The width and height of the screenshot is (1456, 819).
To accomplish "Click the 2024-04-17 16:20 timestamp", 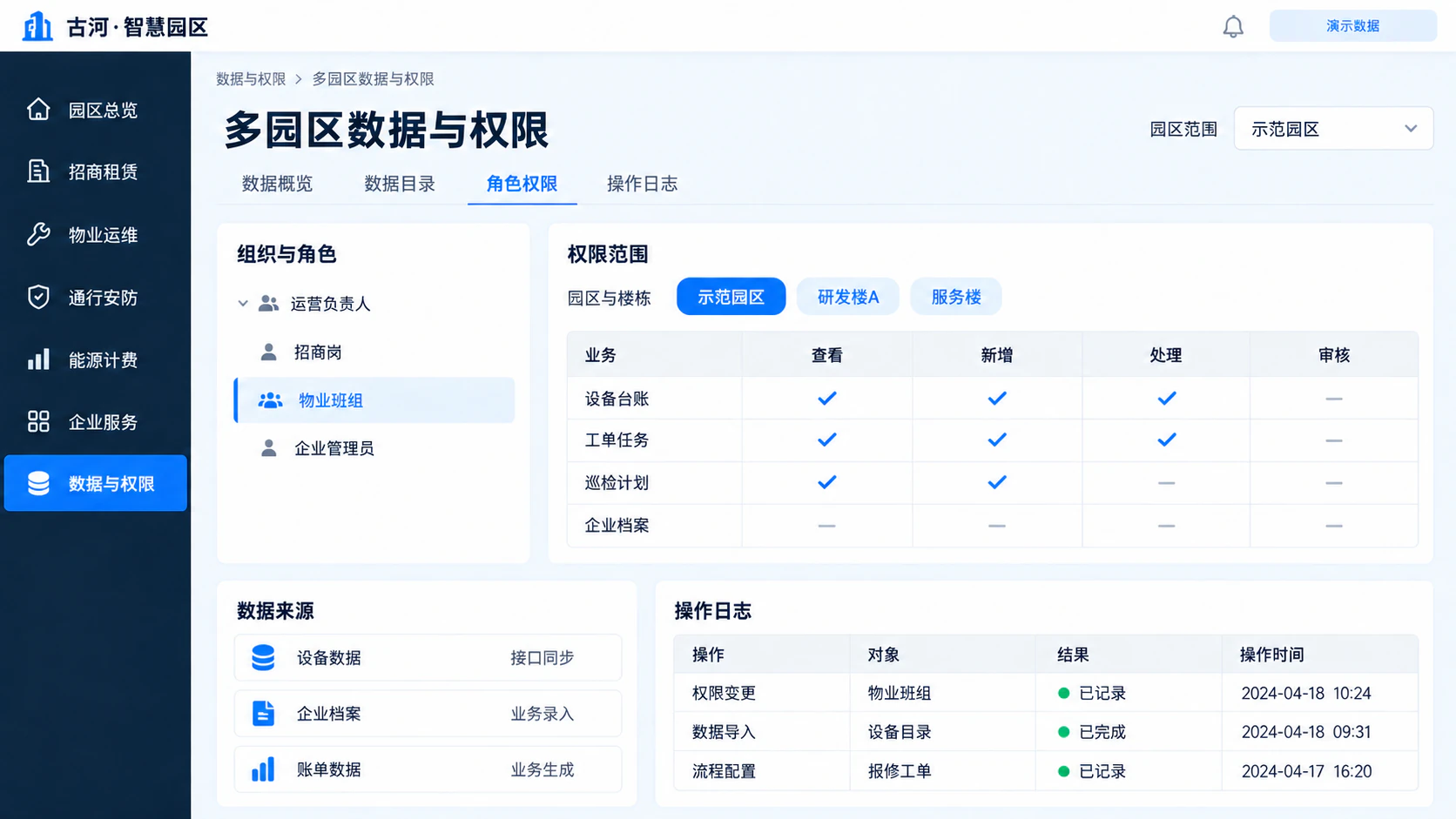I will click(x=1306, y=771).
